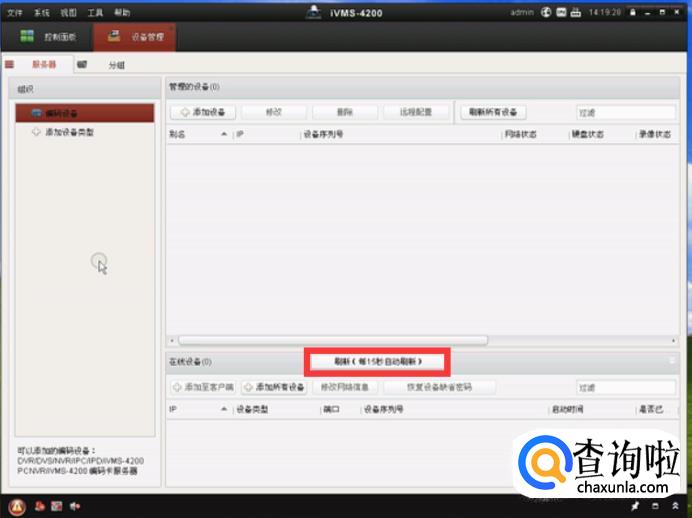Select the 分组 sub-tab

pos(117,65)
